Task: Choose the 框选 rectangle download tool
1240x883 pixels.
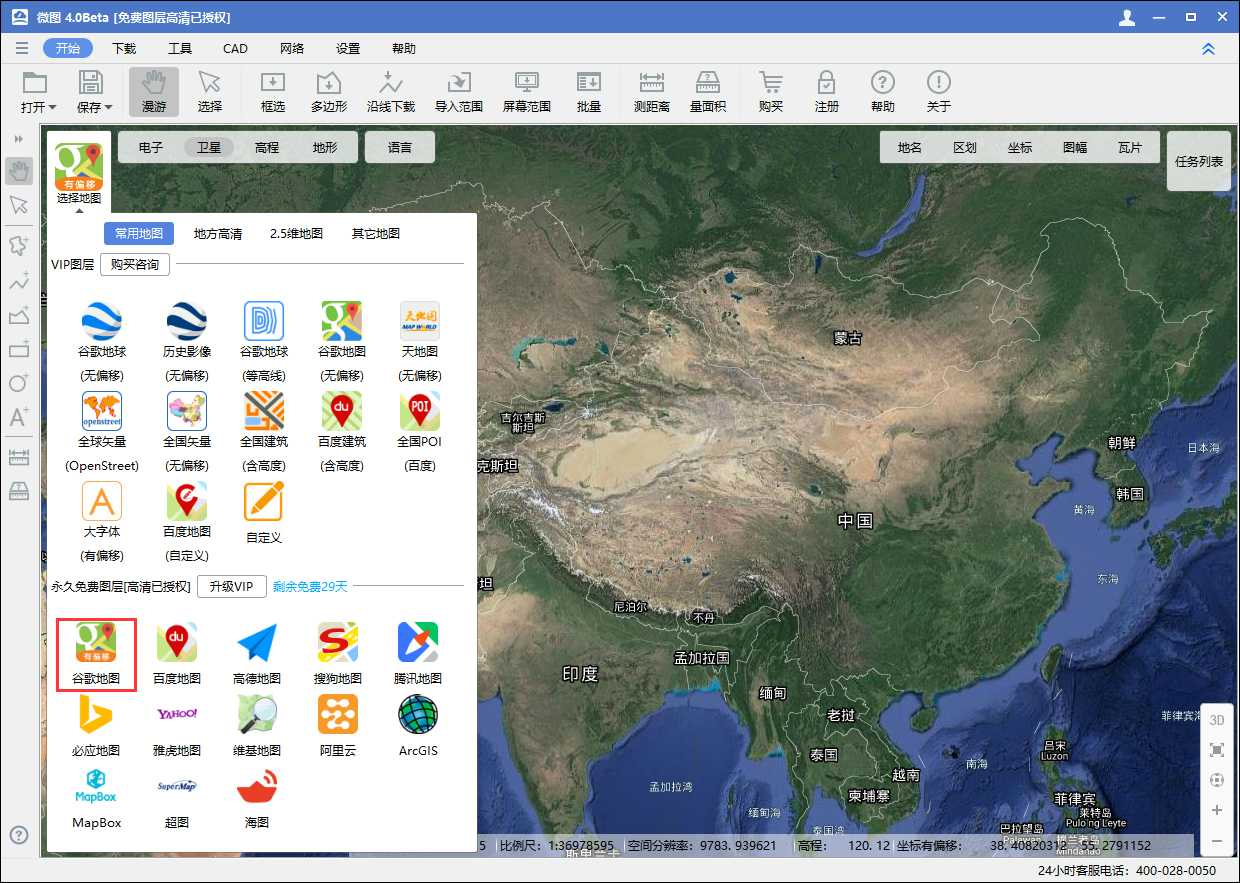Action: (273, 92)
